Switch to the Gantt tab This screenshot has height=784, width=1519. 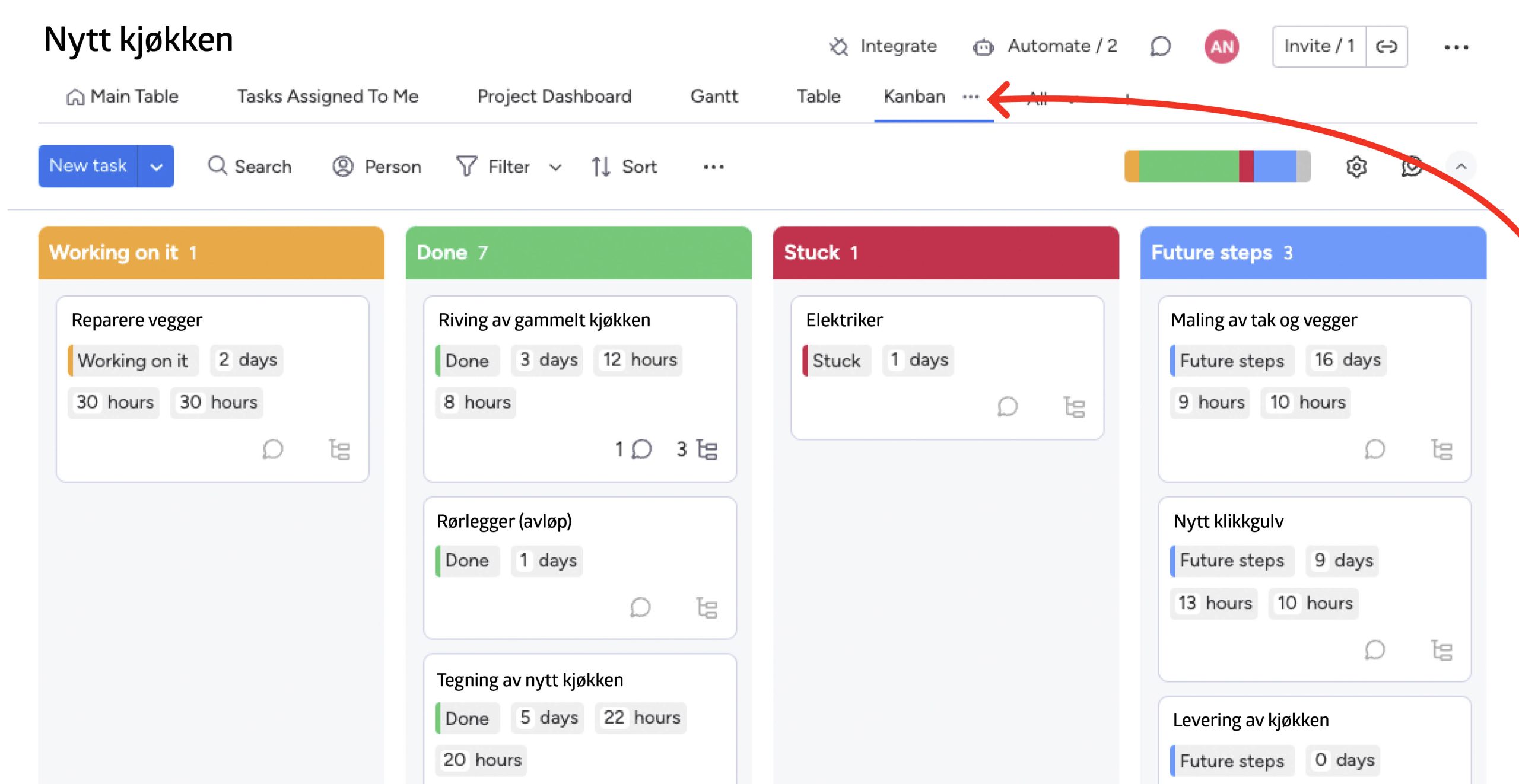[714, 97]
